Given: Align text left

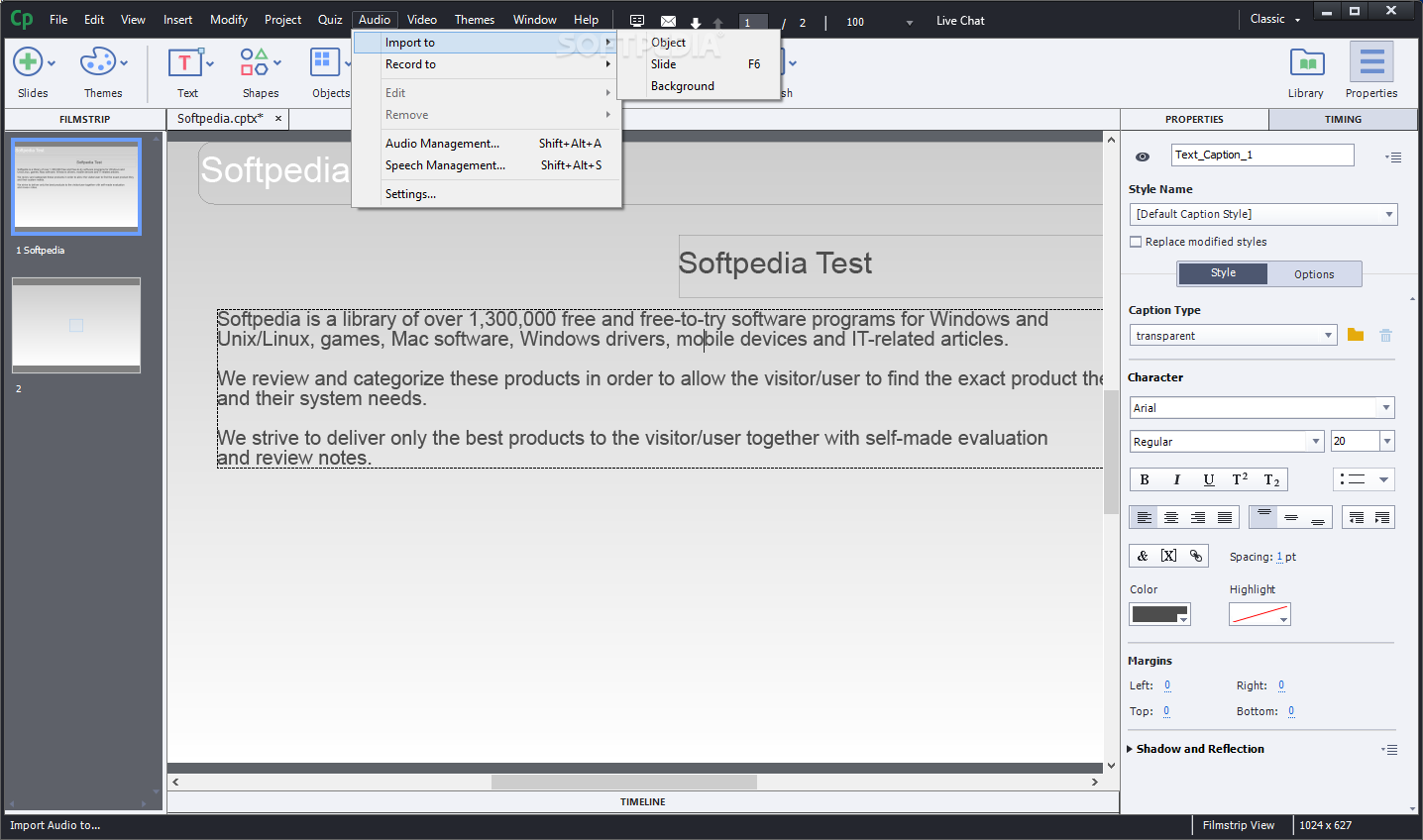Looking at the screenshot, I should pos(1144,517).
